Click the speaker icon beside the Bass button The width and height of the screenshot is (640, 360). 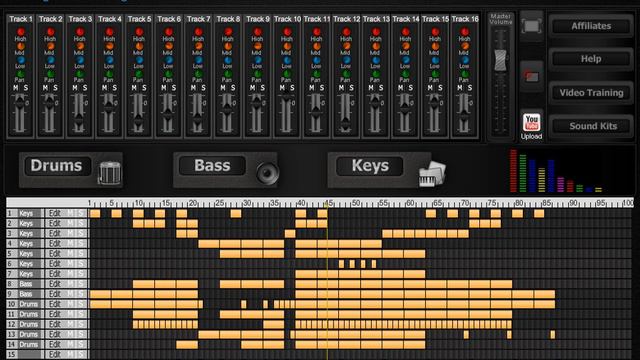click(x=267, y=173)
